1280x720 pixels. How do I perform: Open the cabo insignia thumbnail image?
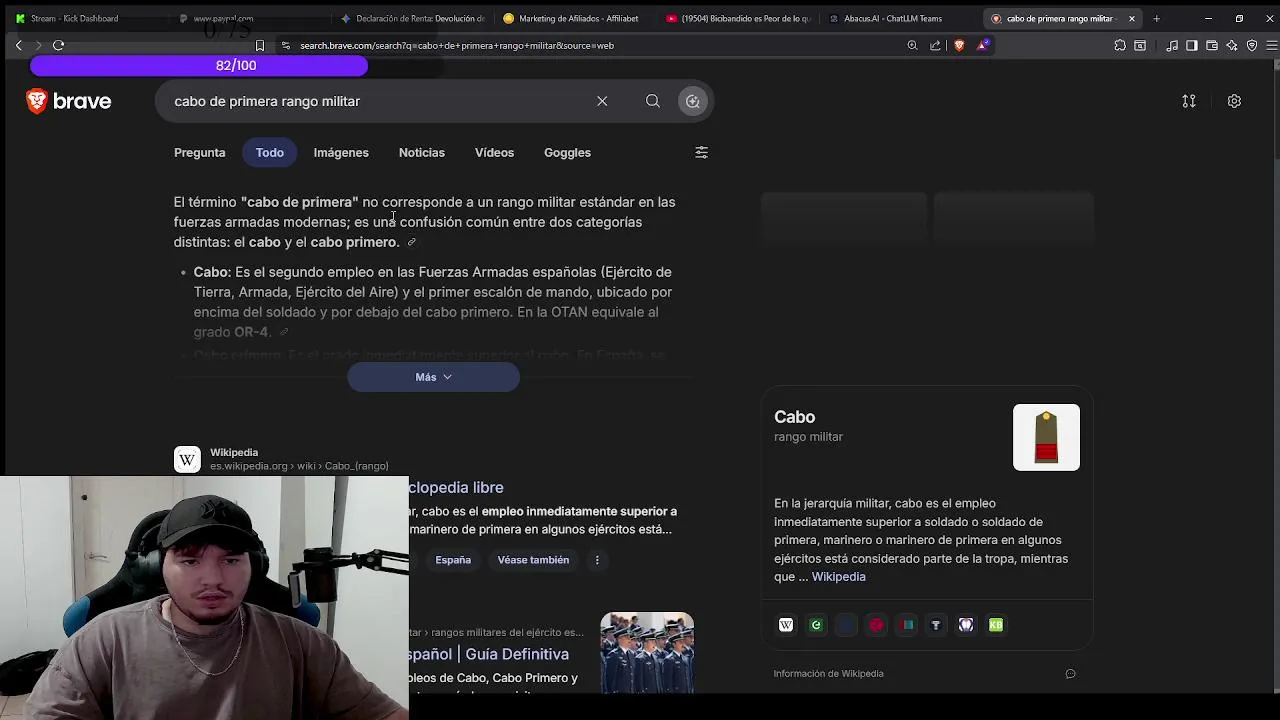[1046, 437]
